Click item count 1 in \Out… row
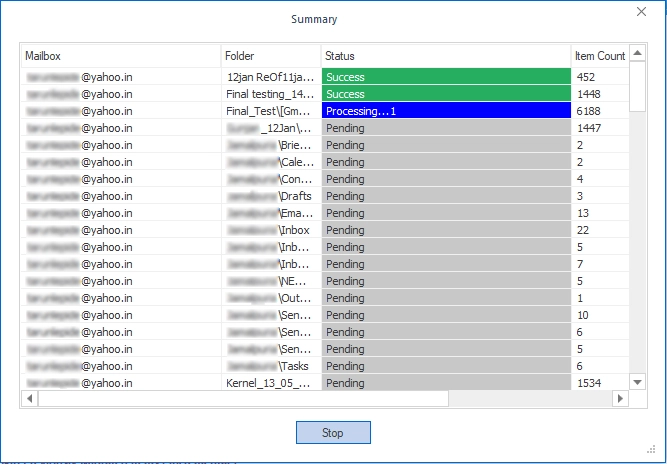The image size is (667, 464). [x=580, y=298]
